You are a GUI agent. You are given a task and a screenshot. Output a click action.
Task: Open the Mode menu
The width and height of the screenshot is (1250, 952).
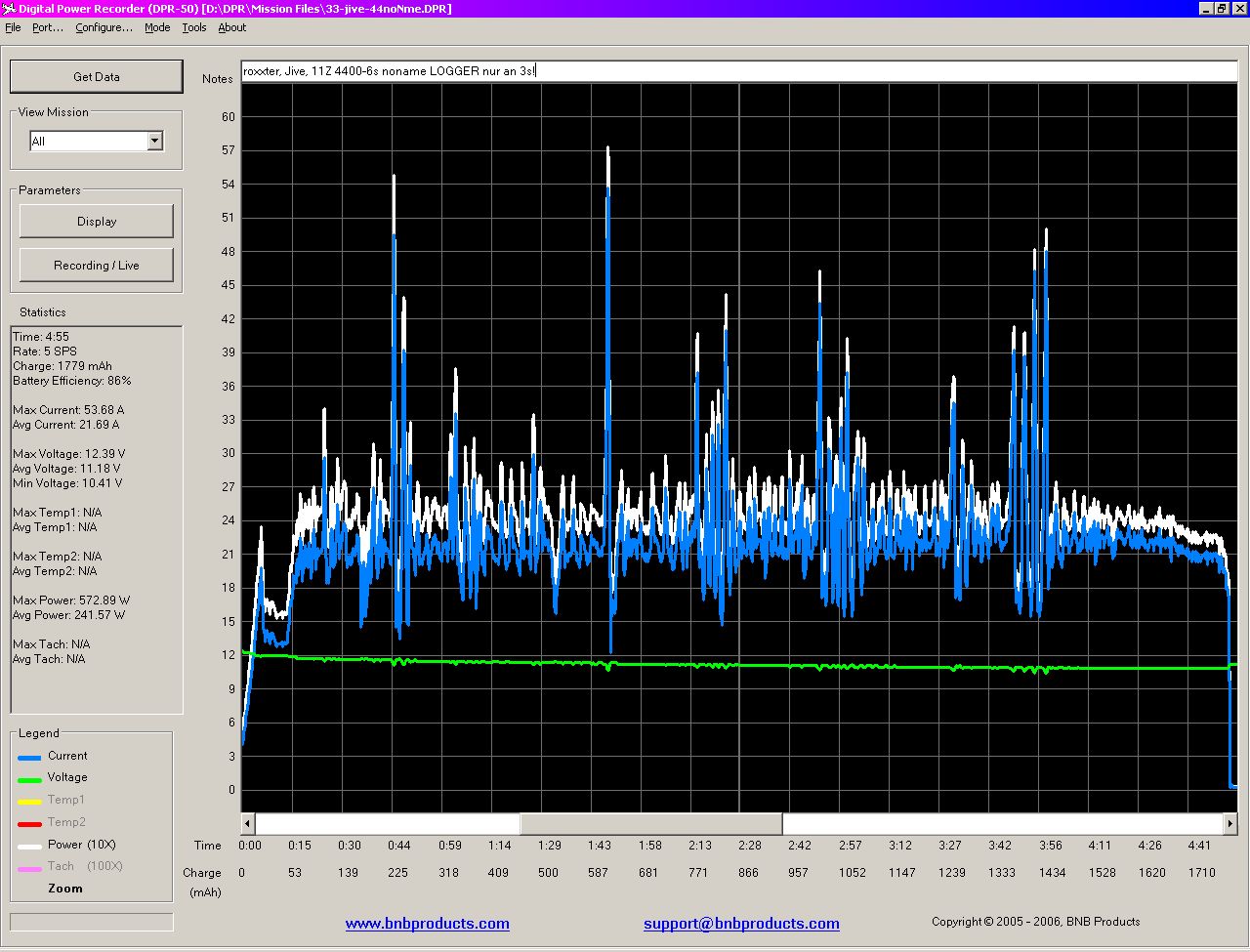157,27
